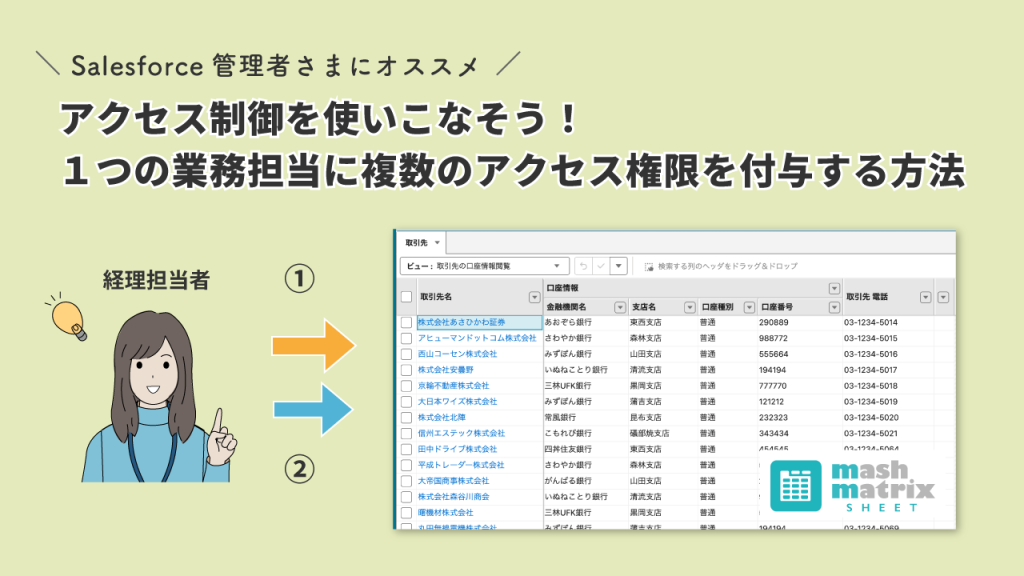This screenshot has width=1024, height=576.
Task: Go to the 京輪不動産株式会社 record
Action: coord(453,386)
